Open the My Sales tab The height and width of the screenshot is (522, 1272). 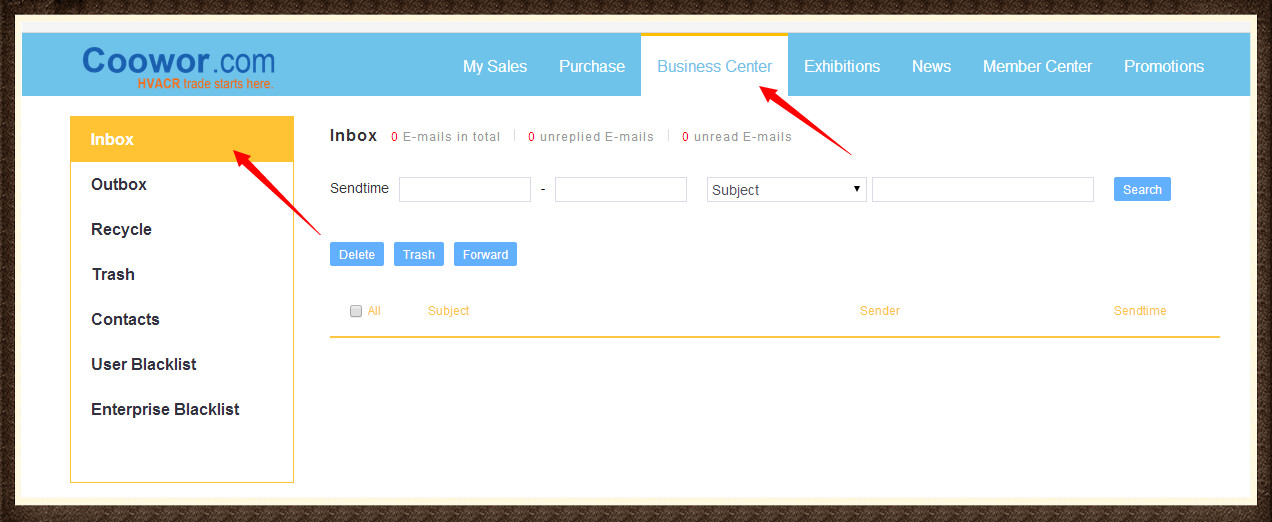pos(495,66)
